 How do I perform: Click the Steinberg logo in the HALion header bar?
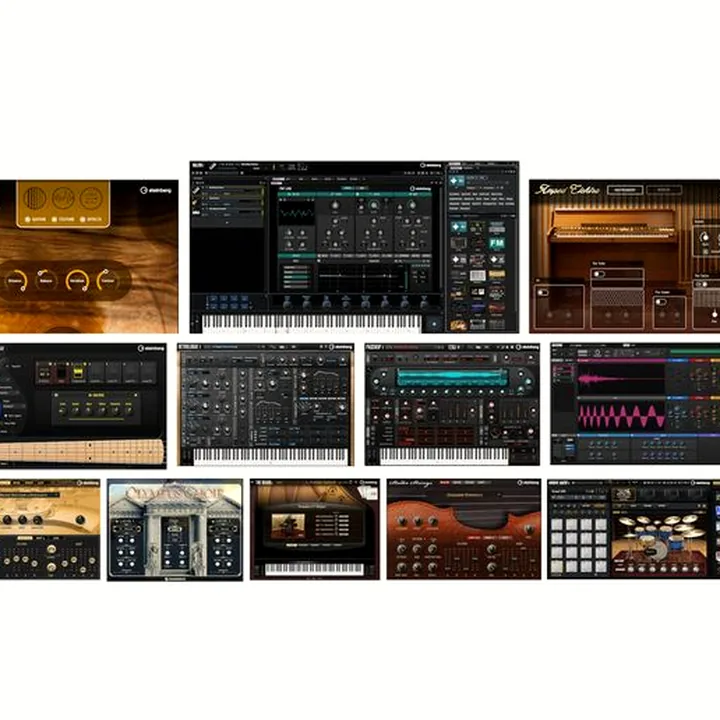(430, 165)
